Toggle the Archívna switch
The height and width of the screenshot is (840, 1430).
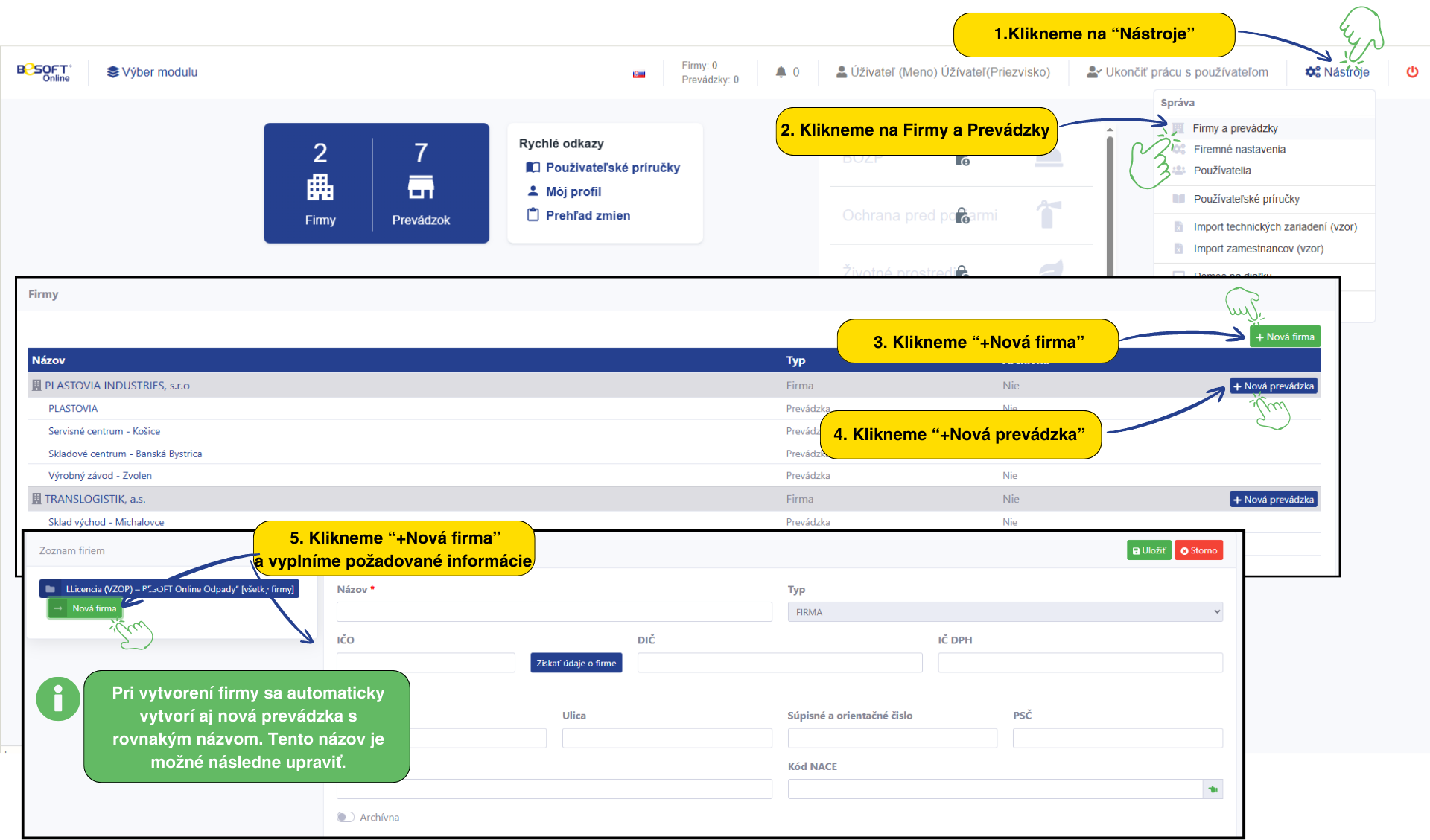click(x=345, y=817)
